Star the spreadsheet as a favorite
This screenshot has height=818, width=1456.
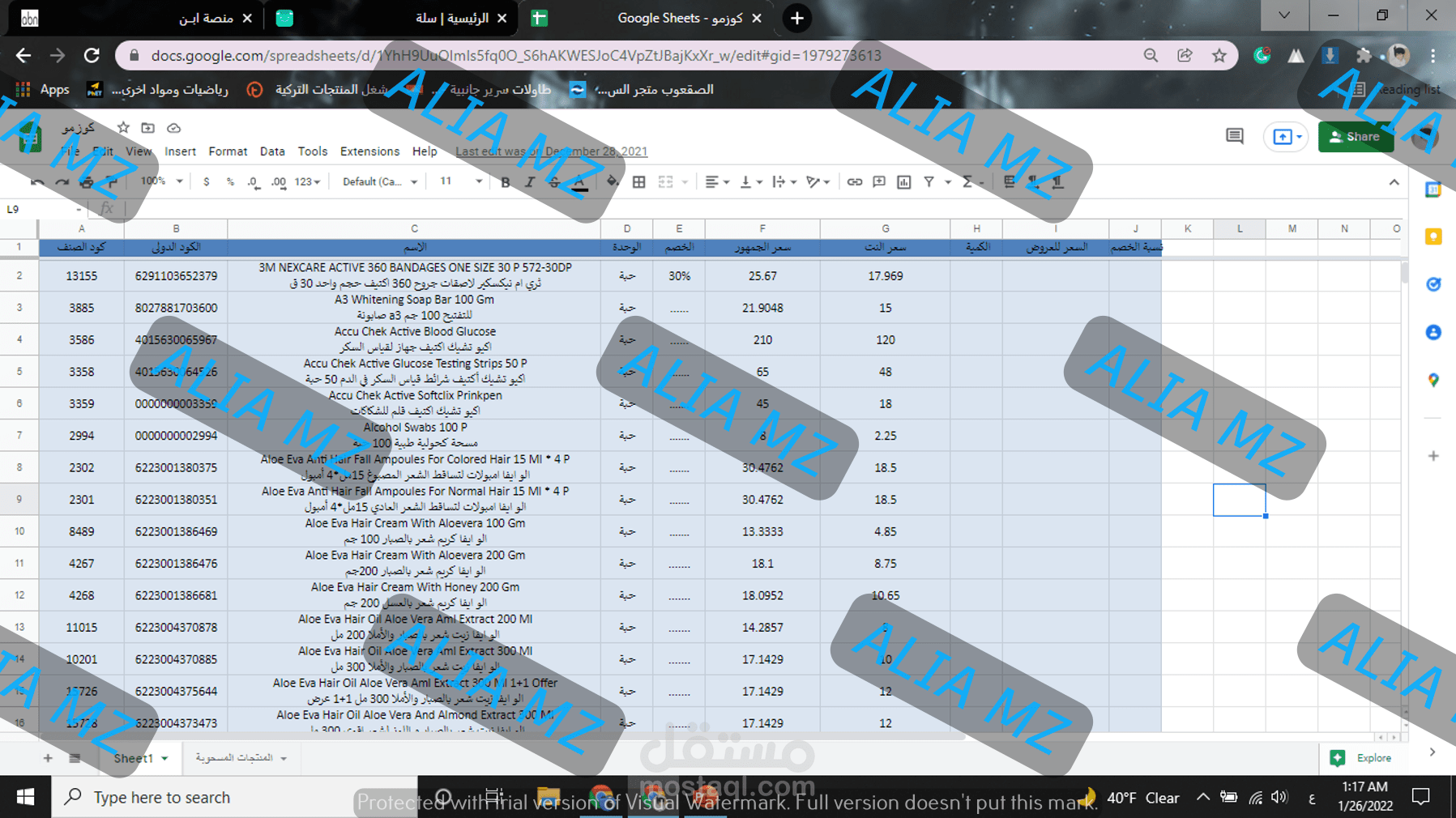pyautogui.click(x=123, y=128)
